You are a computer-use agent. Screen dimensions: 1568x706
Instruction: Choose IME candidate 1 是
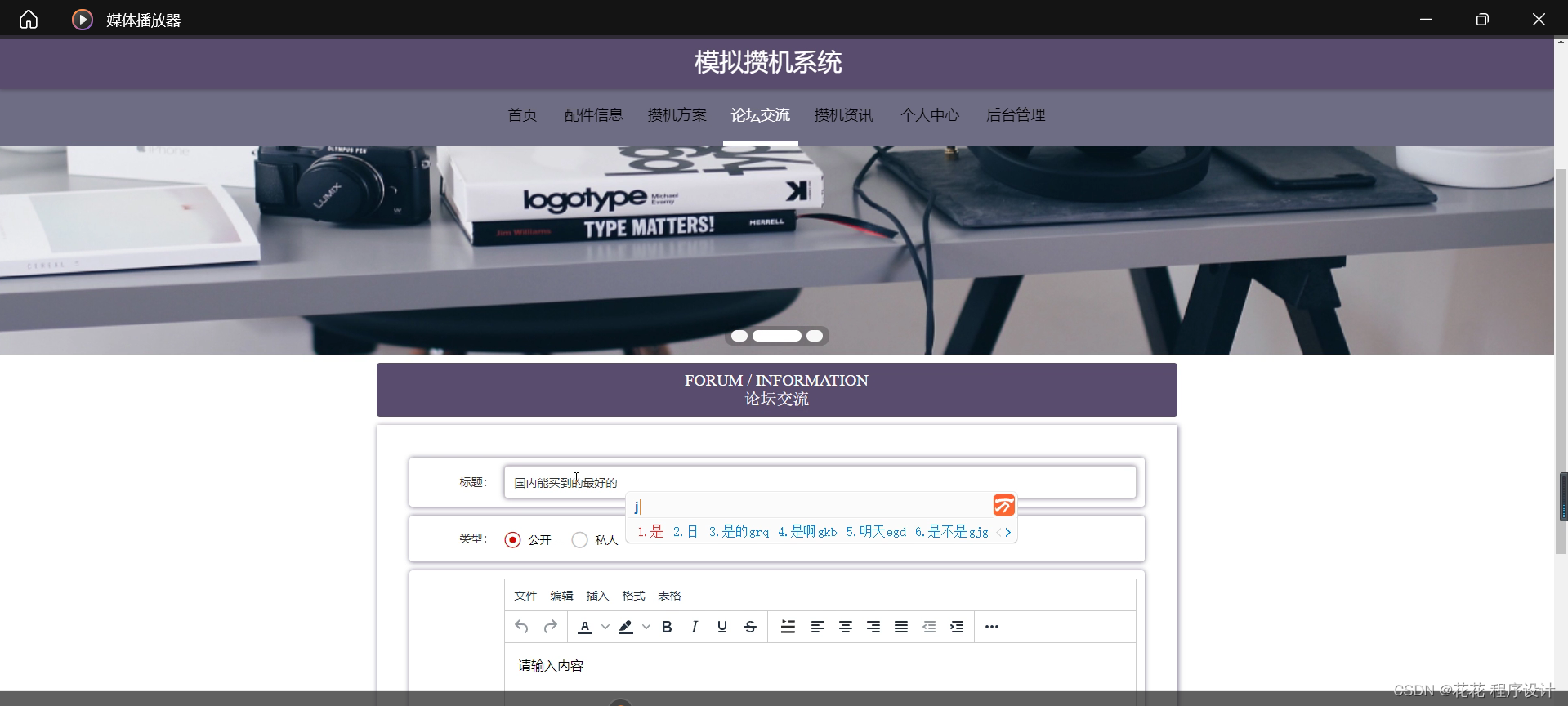pos(650,532)
